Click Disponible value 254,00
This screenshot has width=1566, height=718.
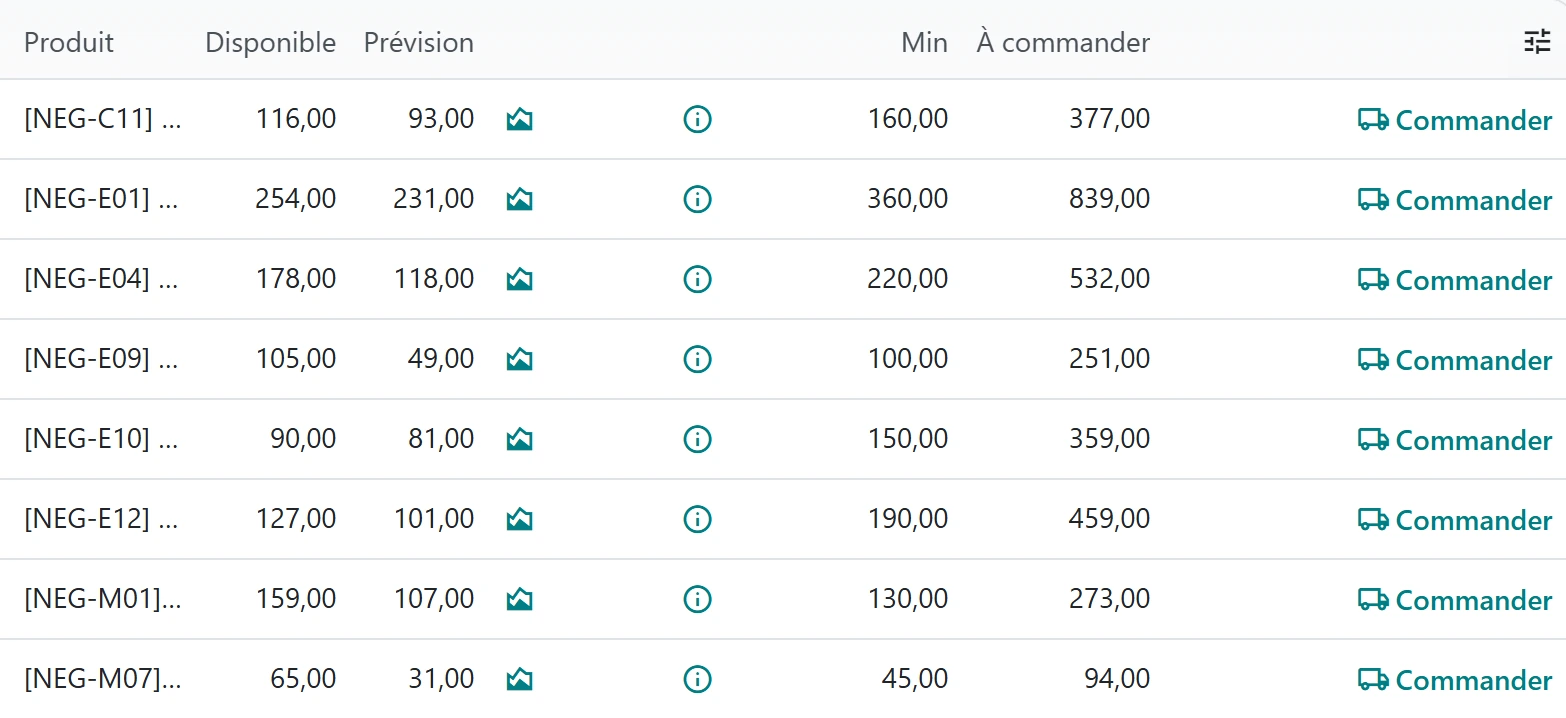coord(296,199)
